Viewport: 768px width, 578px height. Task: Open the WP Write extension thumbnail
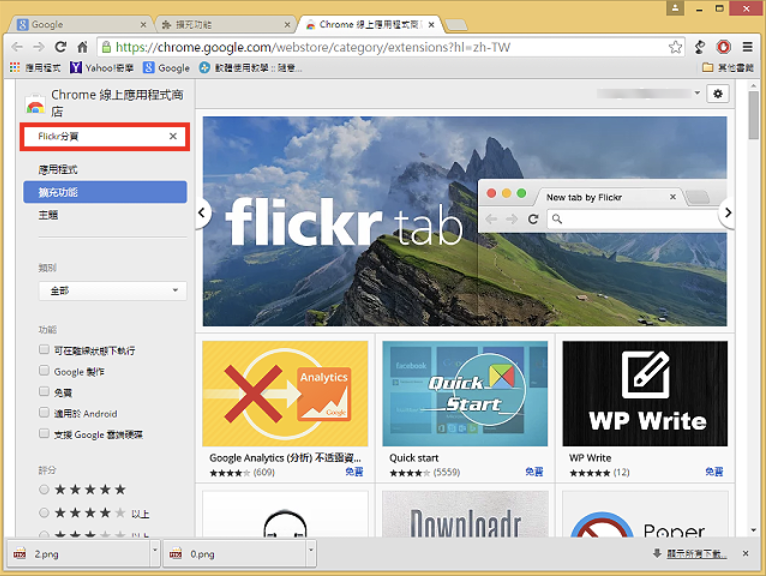click(x=645, y=393)
